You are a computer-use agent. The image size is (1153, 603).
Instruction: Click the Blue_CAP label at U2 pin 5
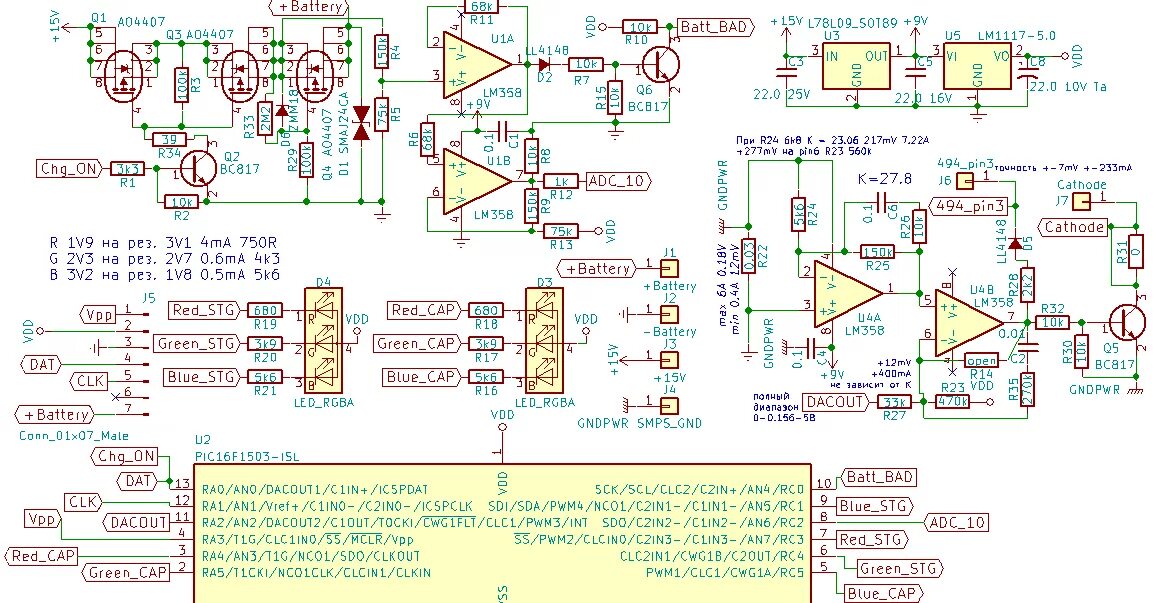tap(882, 593)
